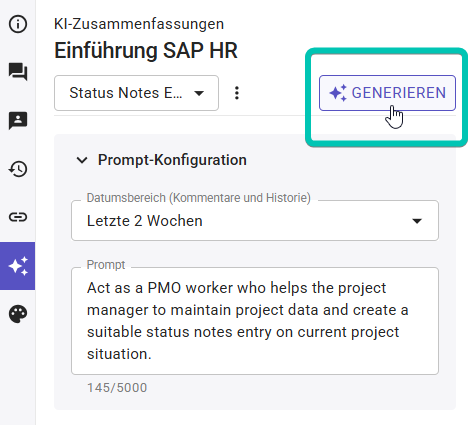The width and height of the screenshot is (474, 425).
Task: Click the KI-Zusammenfassungen label
Action: [139, 24]
